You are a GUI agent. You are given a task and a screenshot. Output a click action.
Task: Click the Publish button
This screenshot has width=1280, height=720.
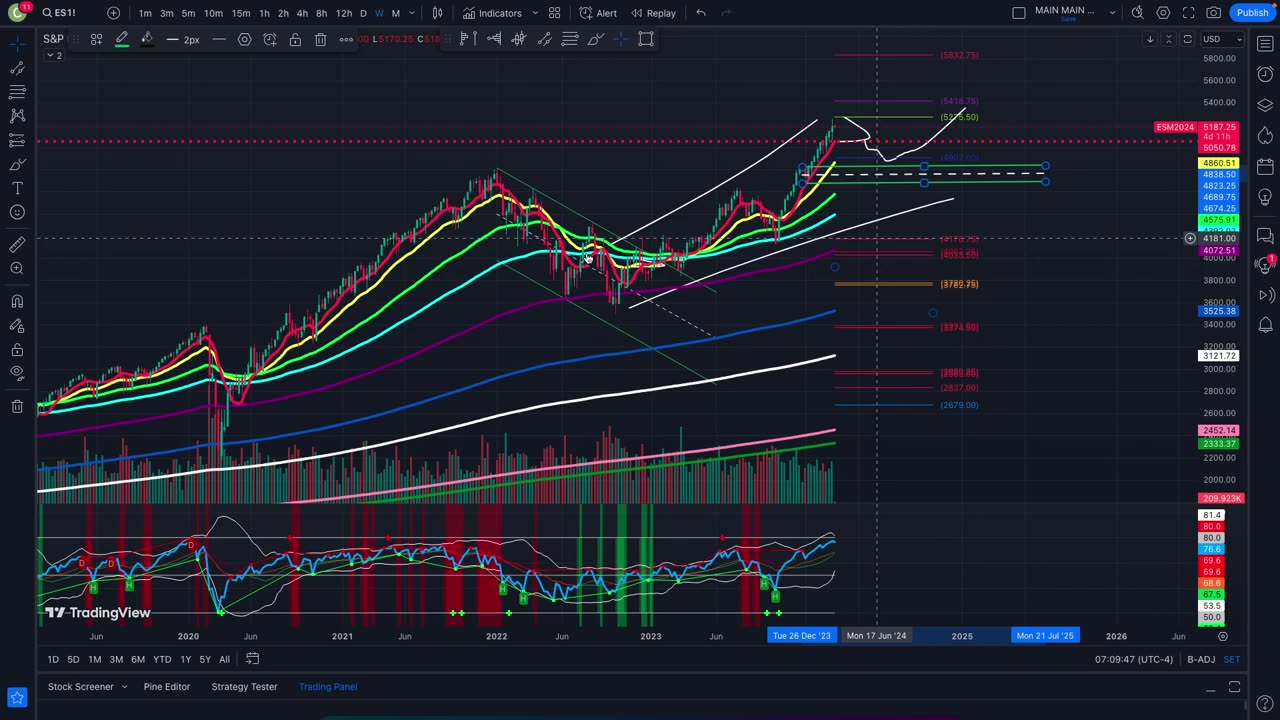click(1252, 13)
